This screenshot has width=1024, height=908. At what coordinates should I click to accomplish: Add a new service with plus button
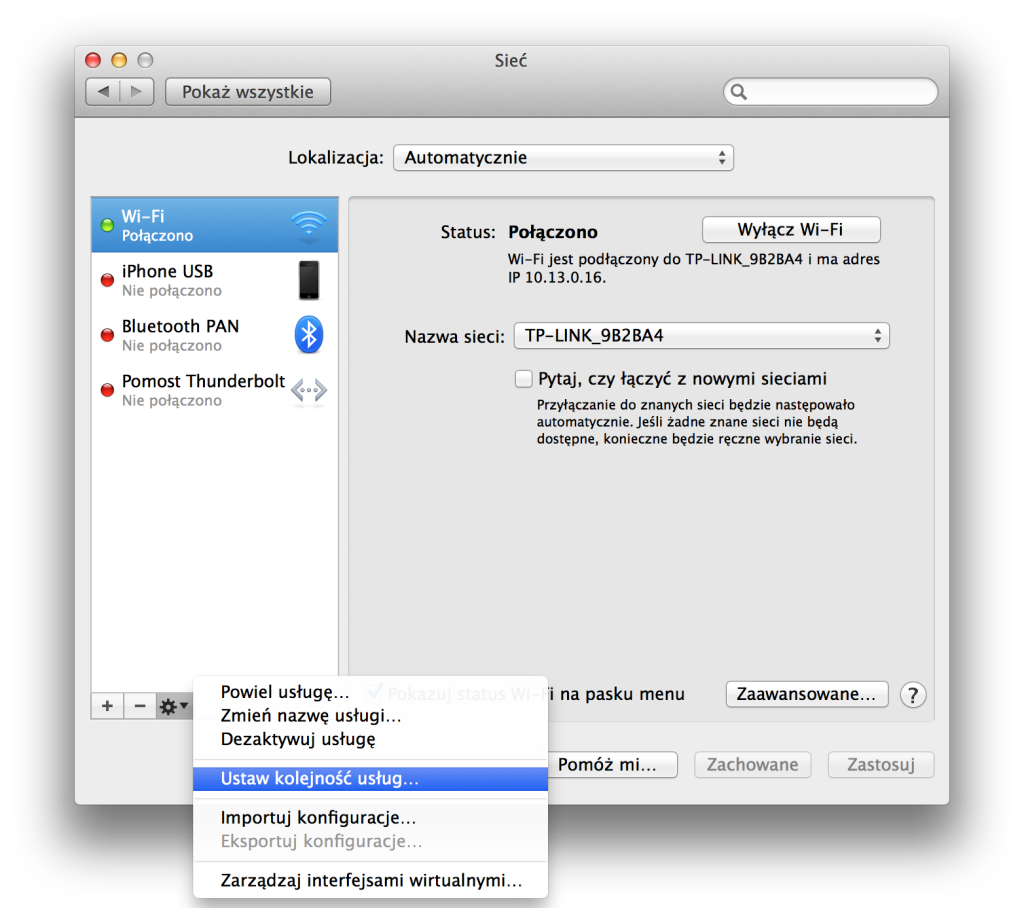tap(107, 706)
